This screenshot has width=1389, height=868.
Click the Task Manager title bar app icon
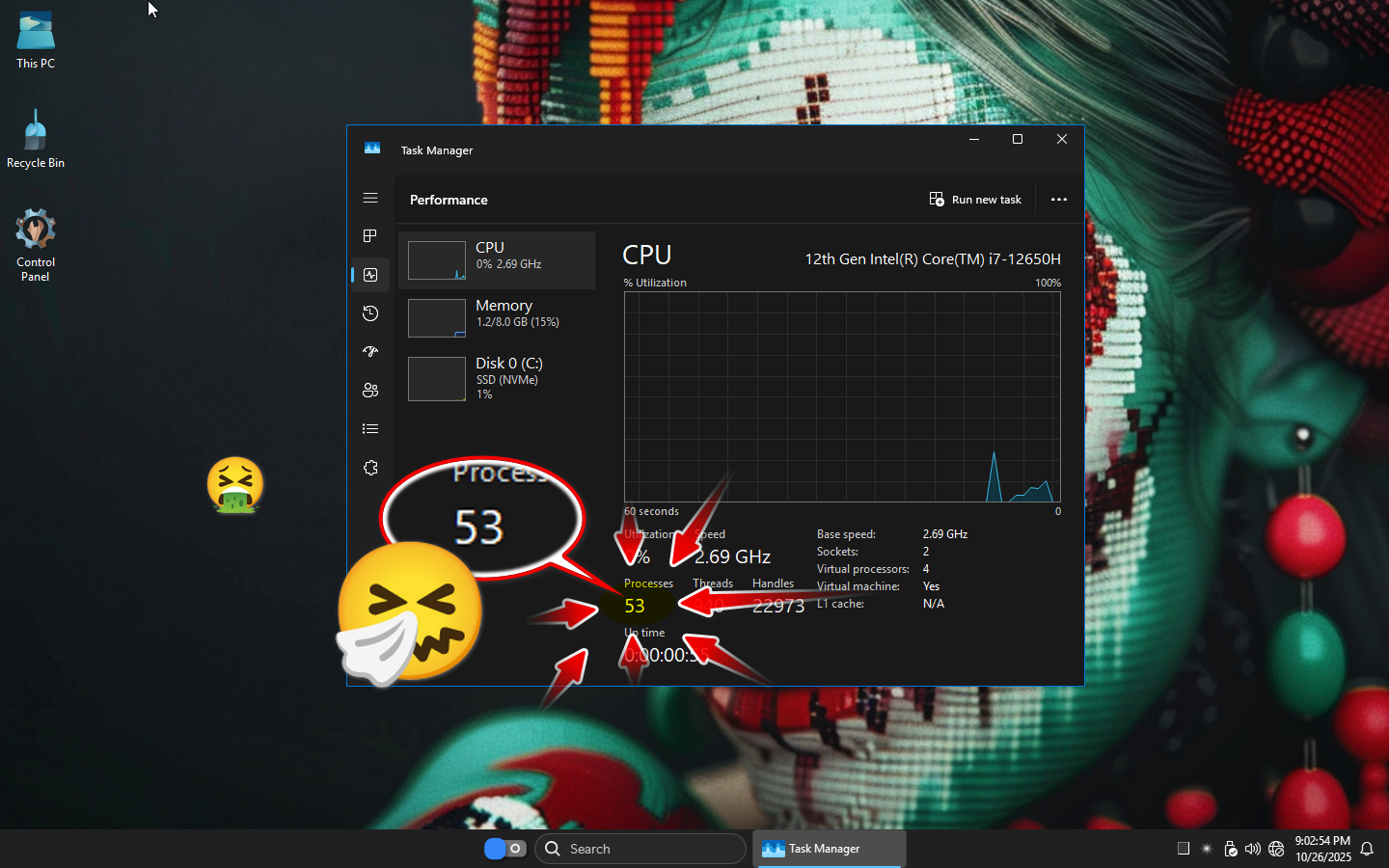(372, 149)
